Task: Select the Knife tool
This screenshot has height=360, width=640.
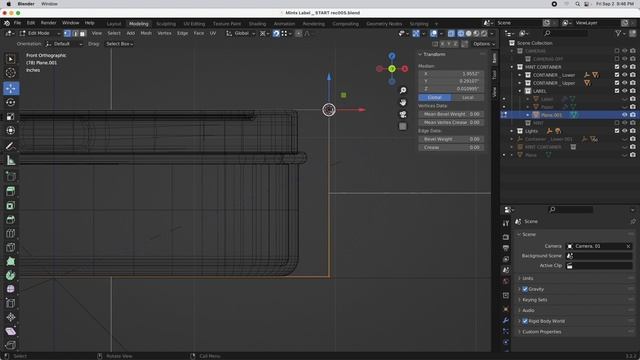Action: click(11, 248)
